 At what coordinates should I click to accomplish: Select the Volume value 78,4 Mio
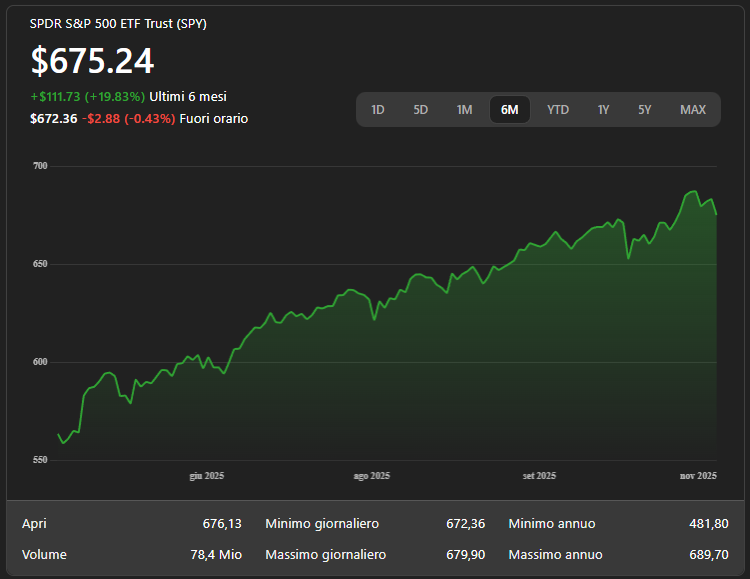[216, 555]
